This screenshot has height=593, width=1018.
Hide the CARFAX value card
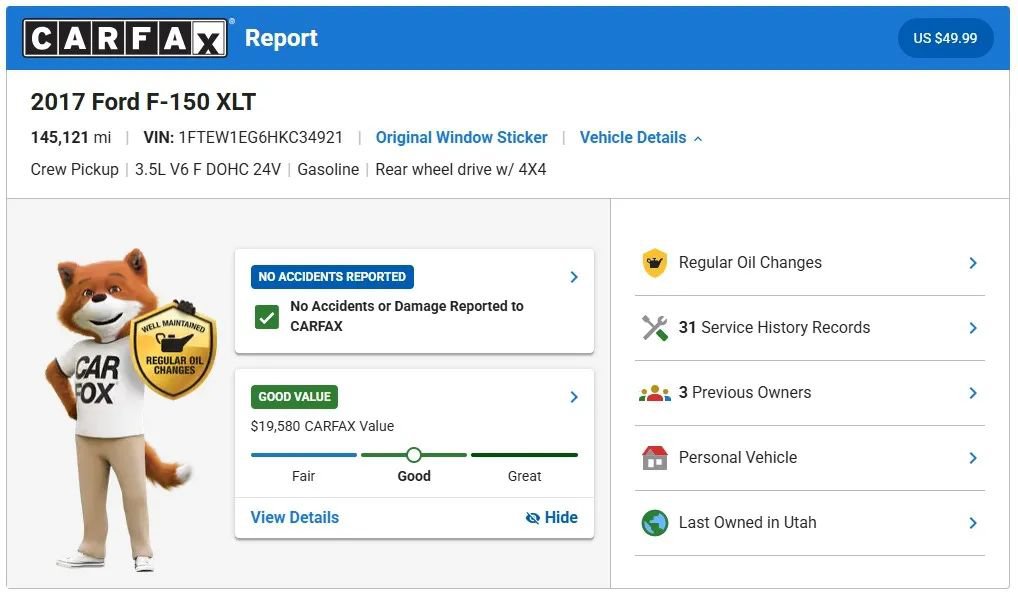(551, 518)
